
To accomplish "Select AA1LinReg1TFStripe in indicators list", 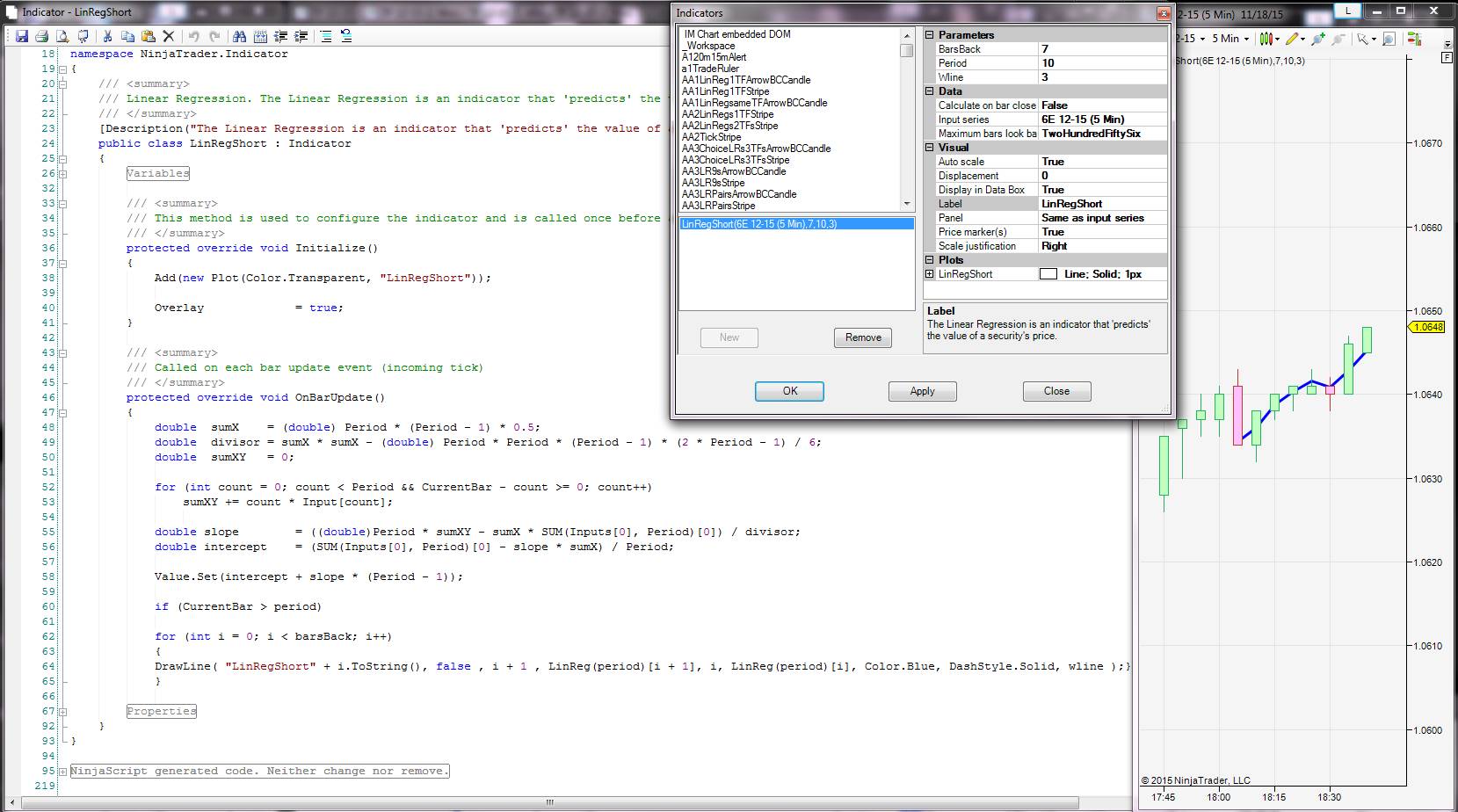I will coord(725,91).
